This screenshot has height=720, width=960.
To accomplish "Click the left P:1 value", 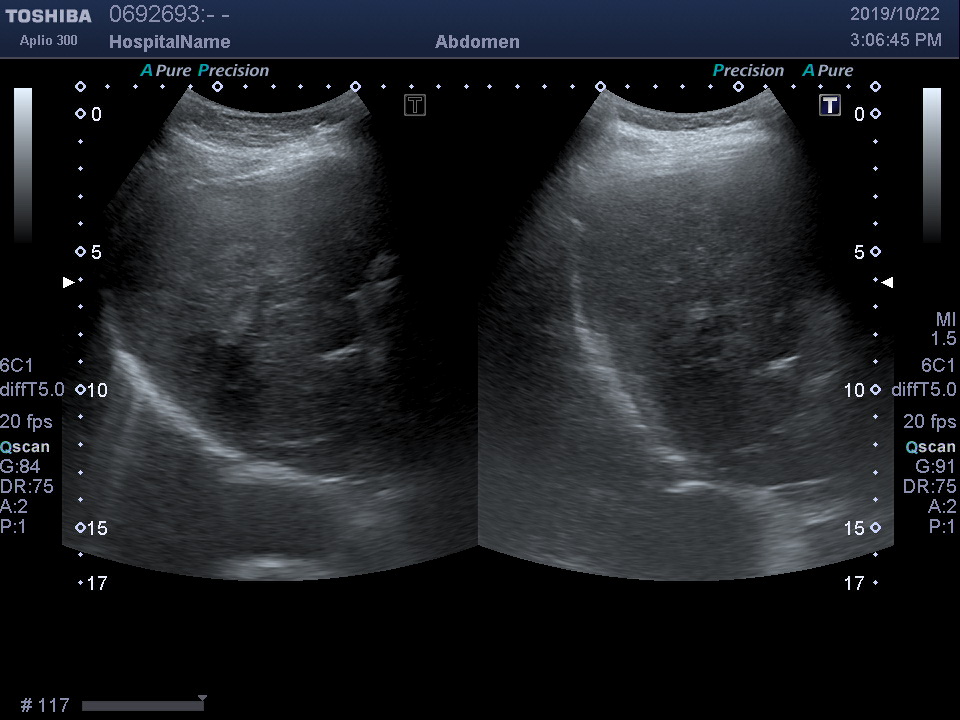I will pos(13,527).
